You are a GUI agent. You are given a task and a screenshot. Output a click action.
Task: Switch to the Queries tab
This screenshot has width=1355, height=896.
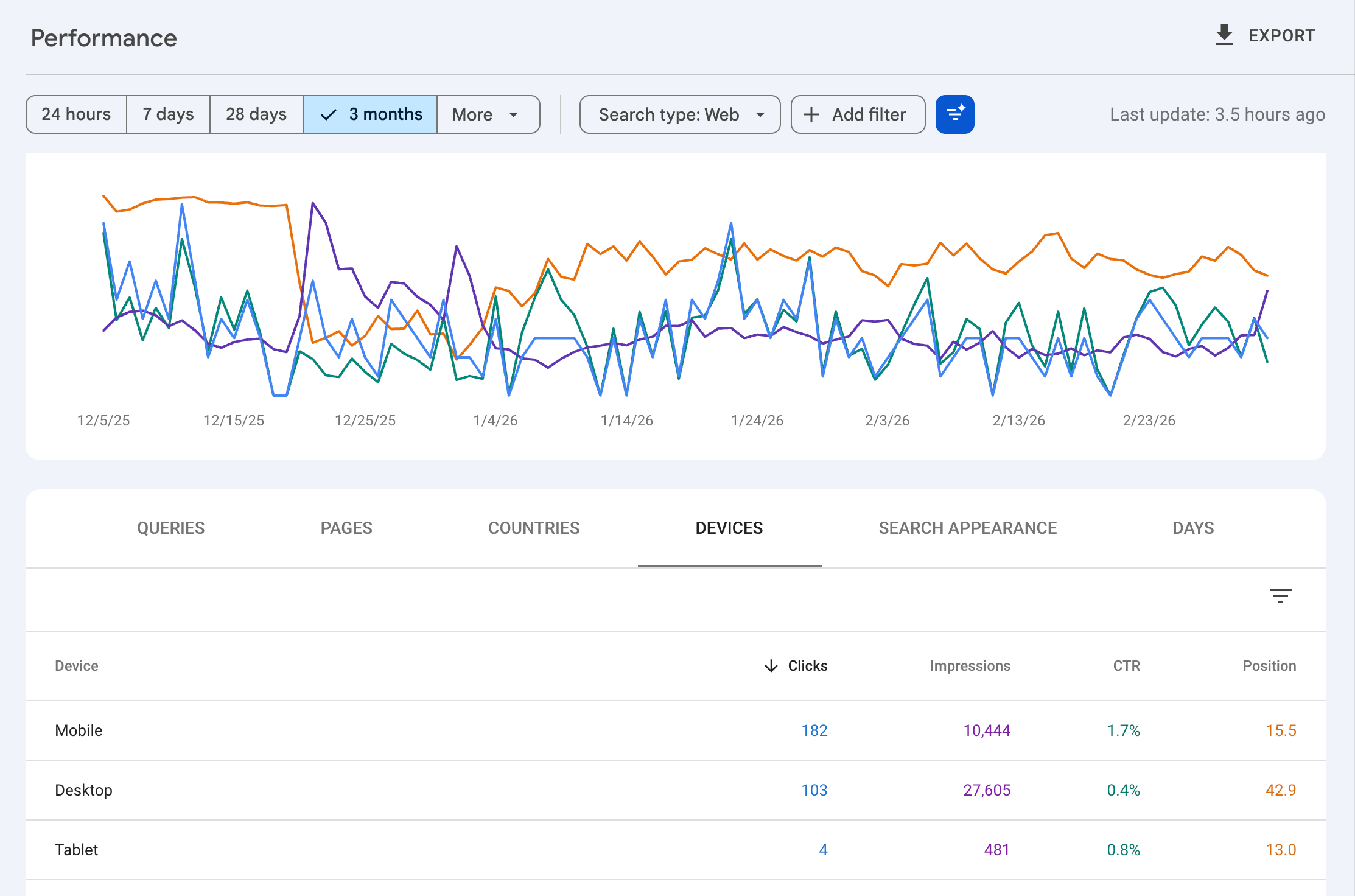click(x=170, y=528)
